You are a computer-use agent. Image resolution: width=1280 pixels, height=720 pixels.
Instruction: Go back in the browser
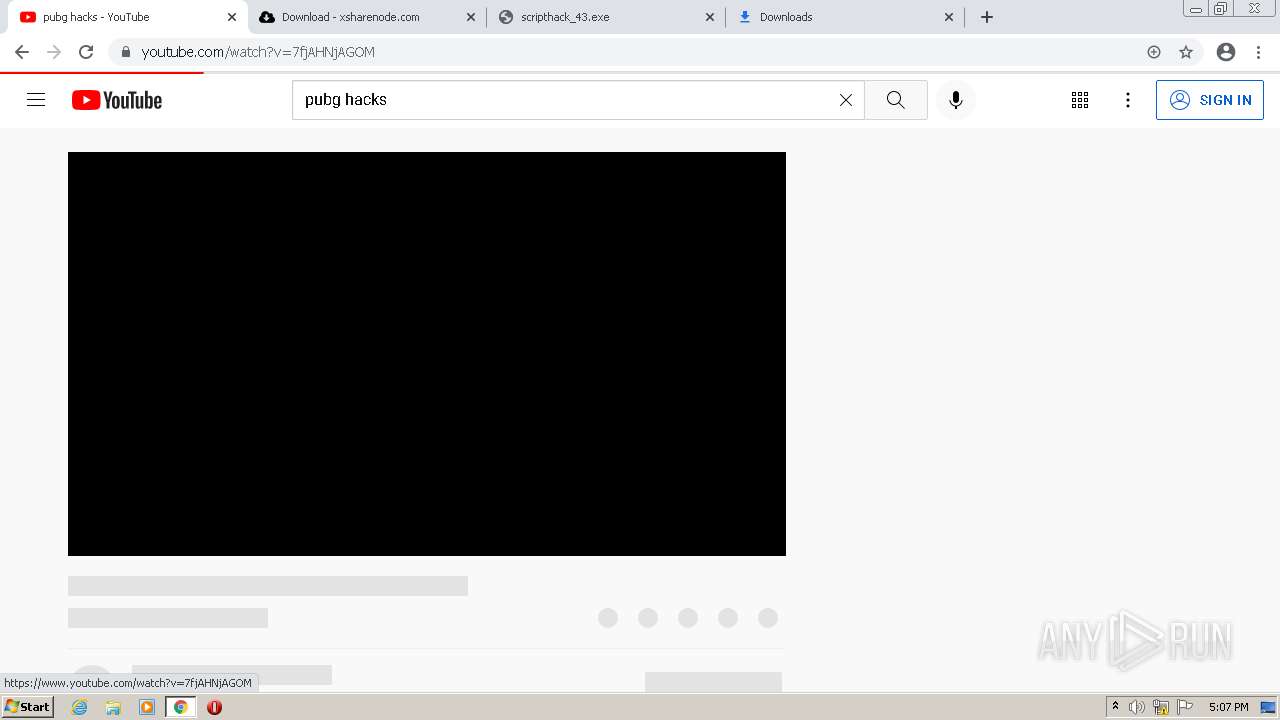(x=22, y=52)
